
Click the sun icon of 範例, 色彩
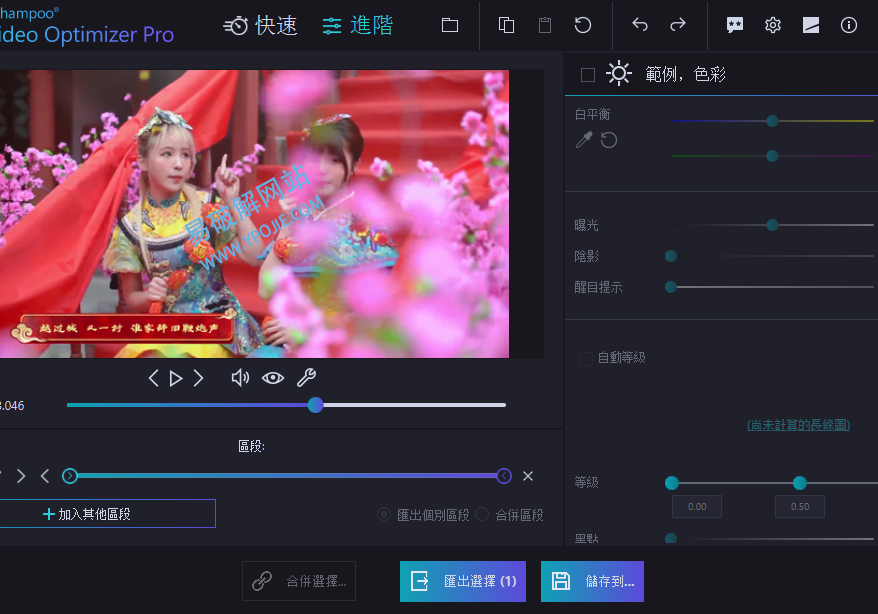click(619, 73)
